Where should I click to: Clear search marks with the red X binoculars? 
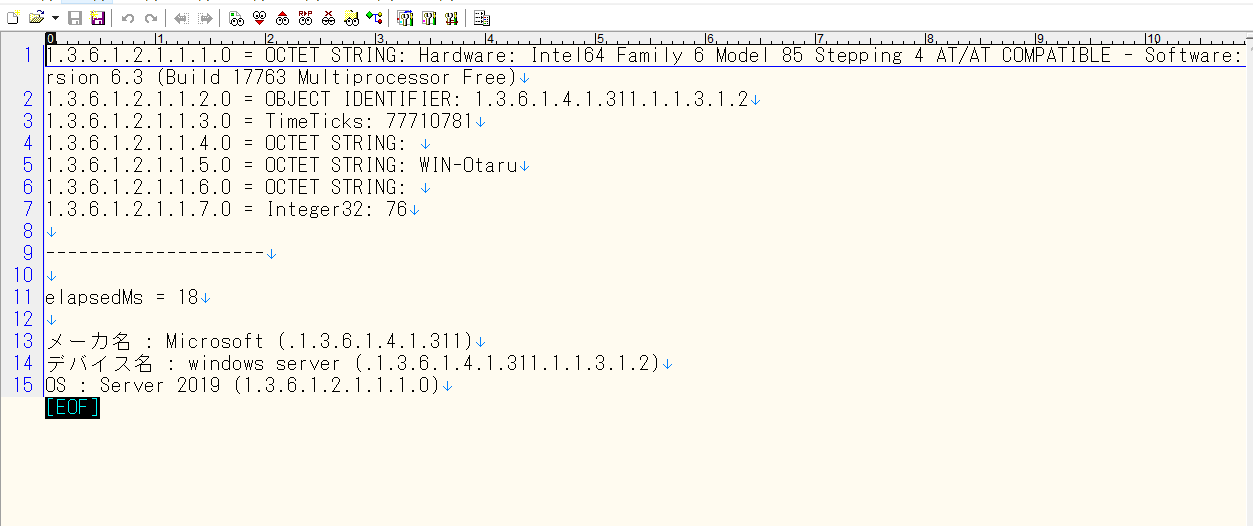point(328,18)
